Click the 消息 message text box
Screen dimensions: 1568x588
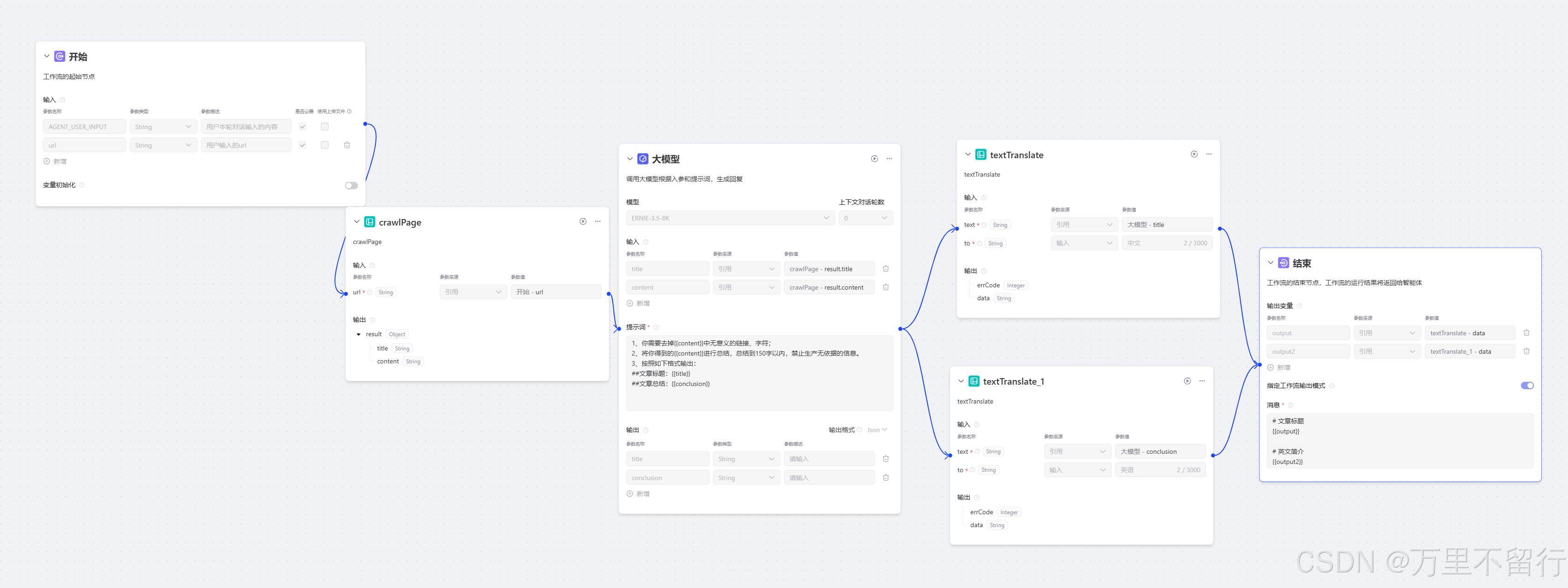(x=1400, y=441)
